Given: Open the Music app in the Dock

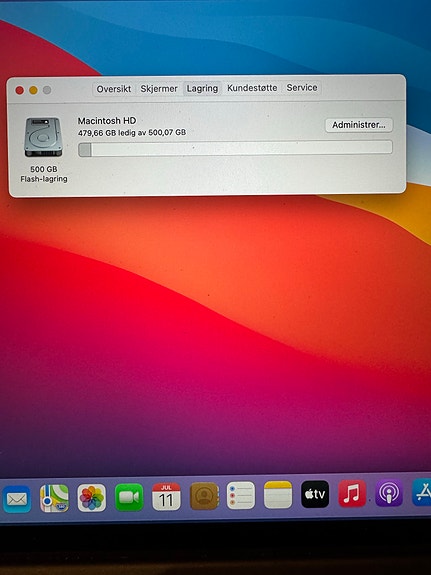Looking at the screenshot, I should (x=352, y=493).
